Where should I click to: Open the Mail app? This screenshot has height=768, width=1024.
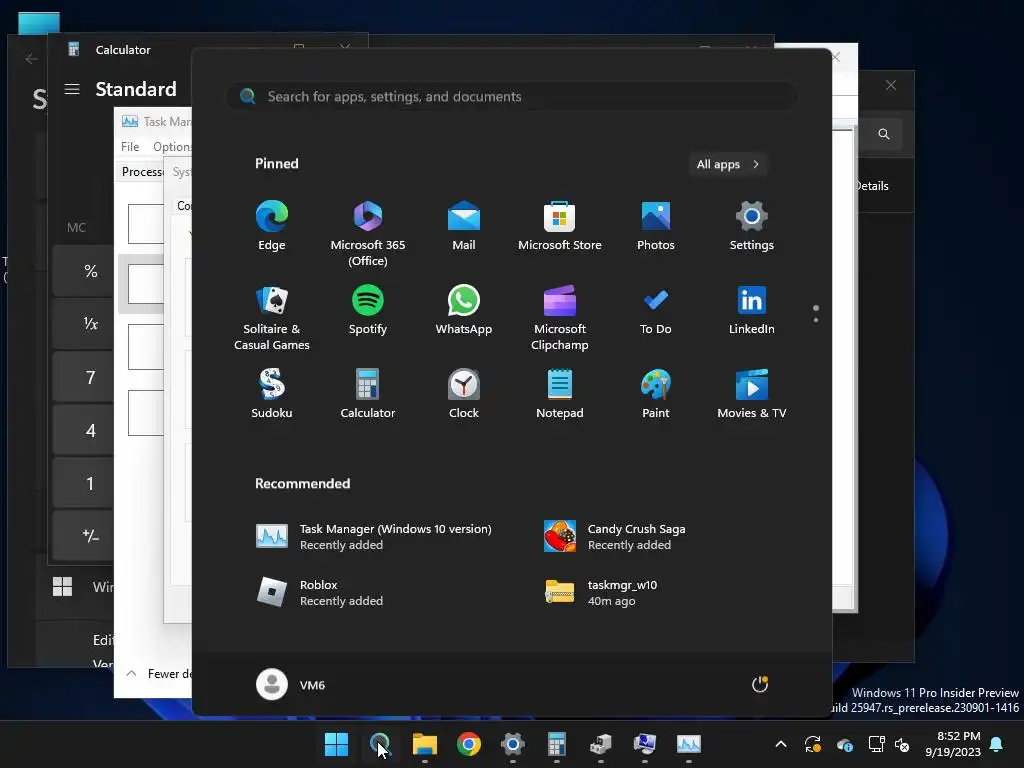(464, 226)
